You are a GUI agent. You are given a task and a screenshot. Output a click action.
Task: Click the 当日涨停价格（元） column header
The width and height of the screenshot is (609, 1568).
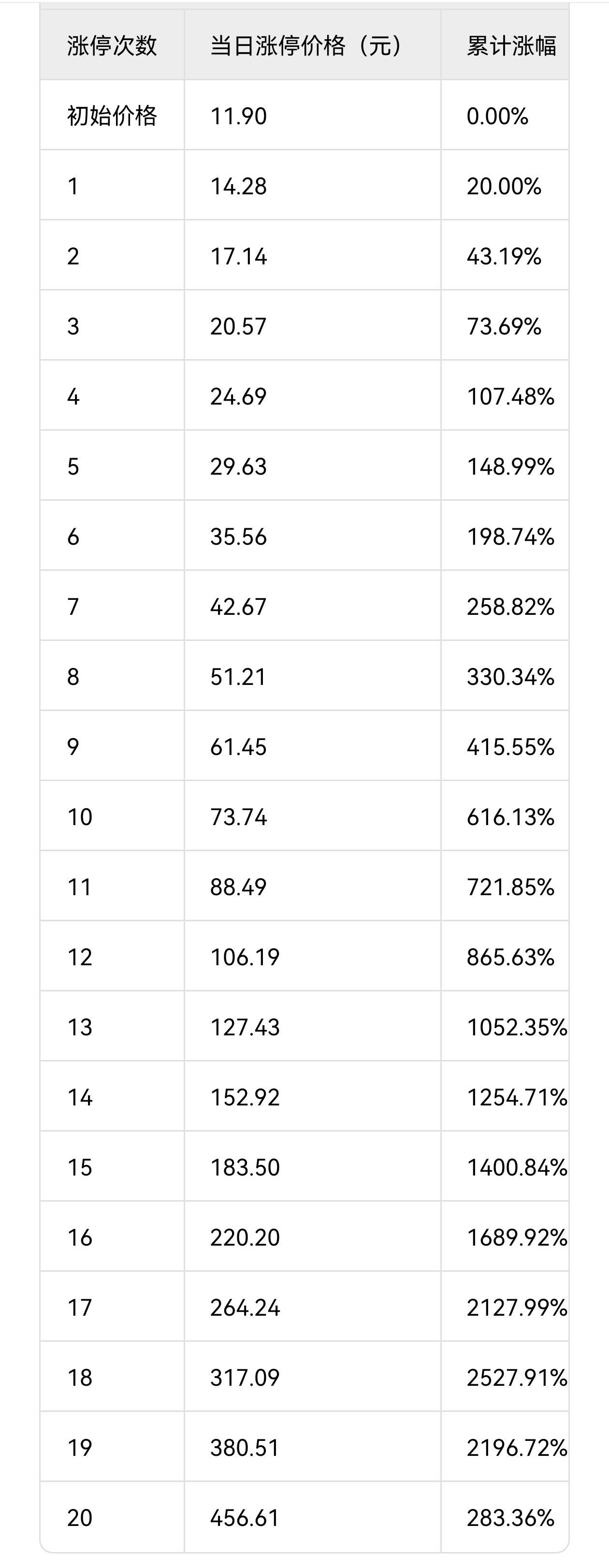tap(306, 45)
